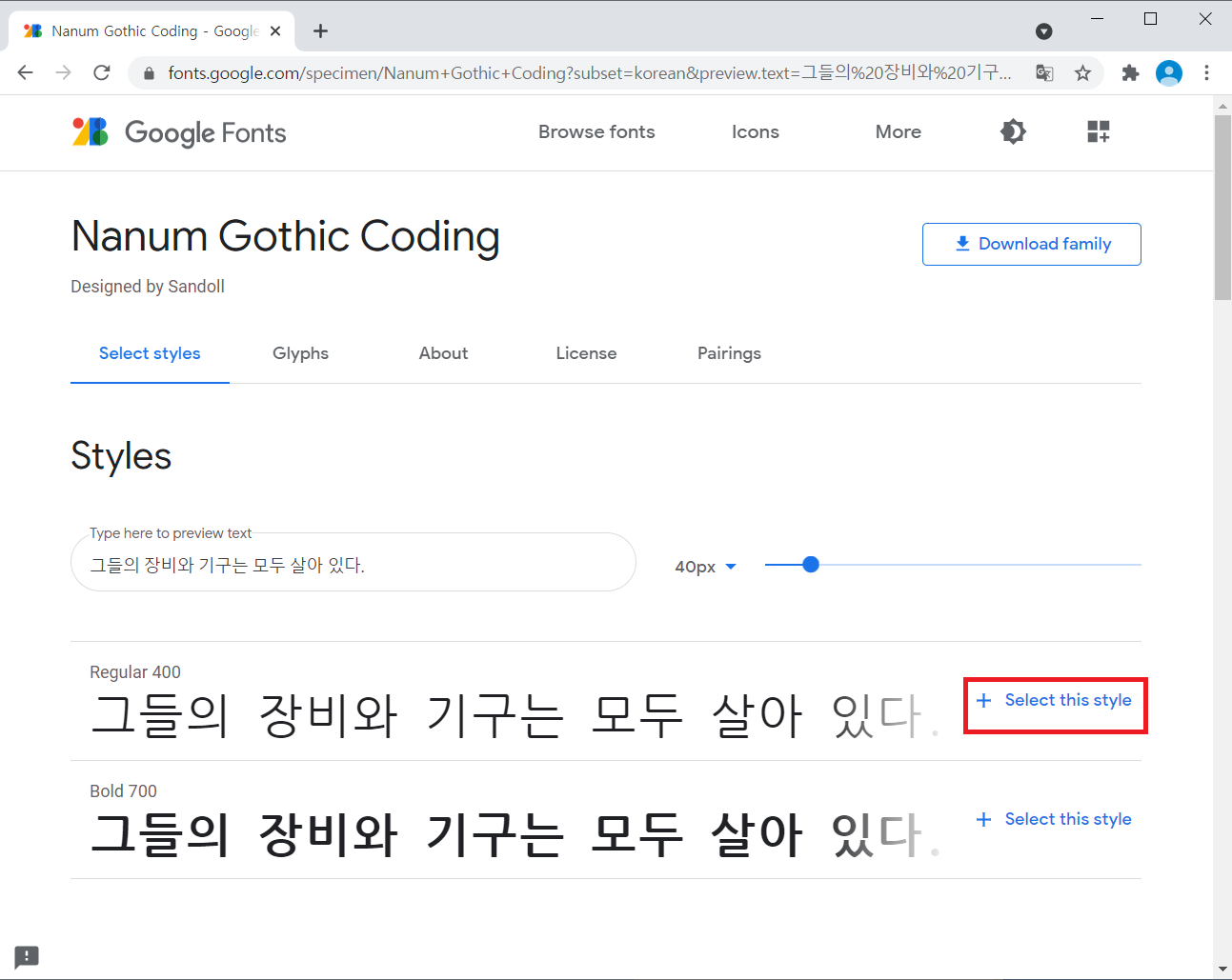Open the License tab
Screen dimensions: 1232x980
[586, 353]
